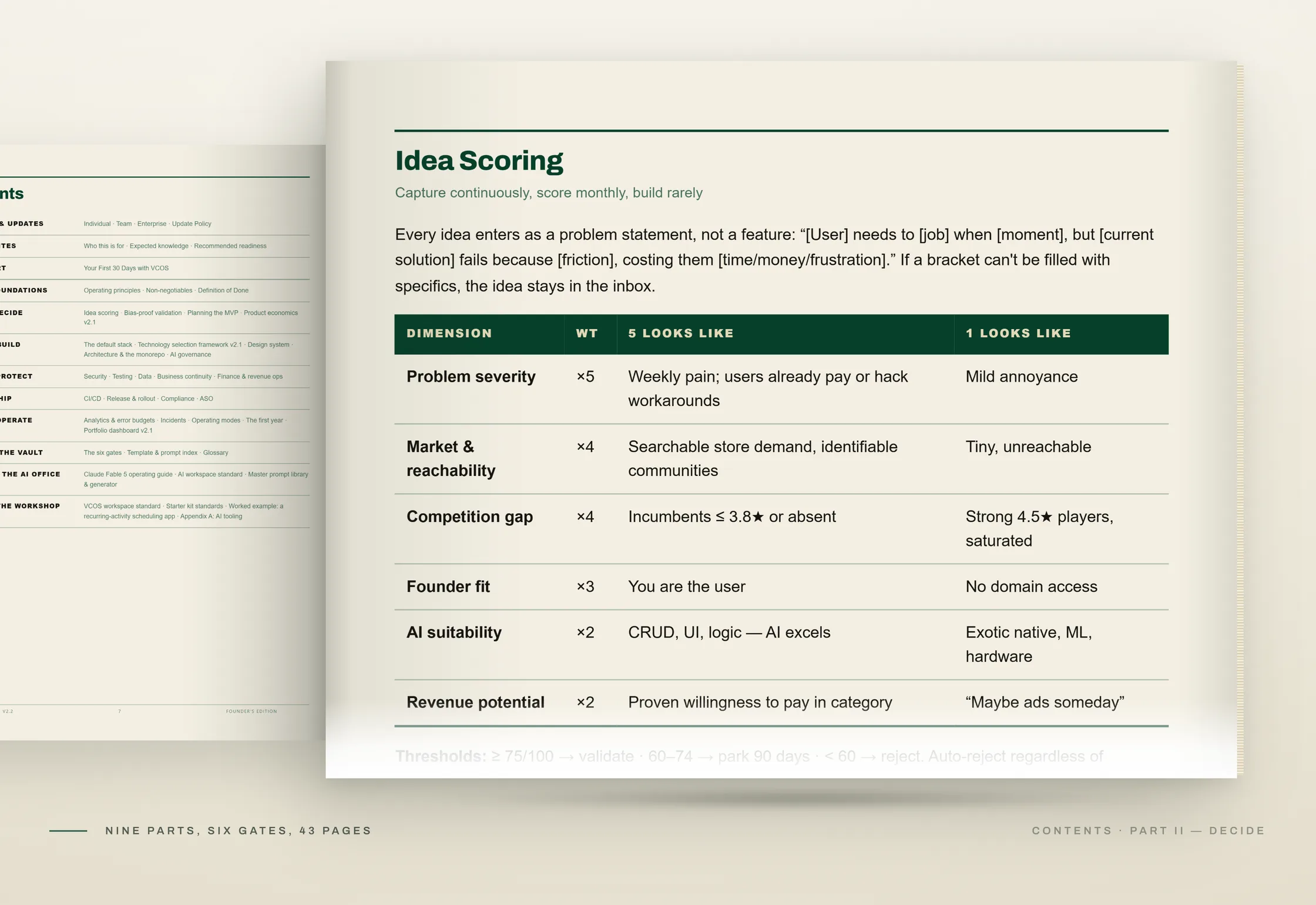Click "V2.2" in the contents page footer

[8, 711]
